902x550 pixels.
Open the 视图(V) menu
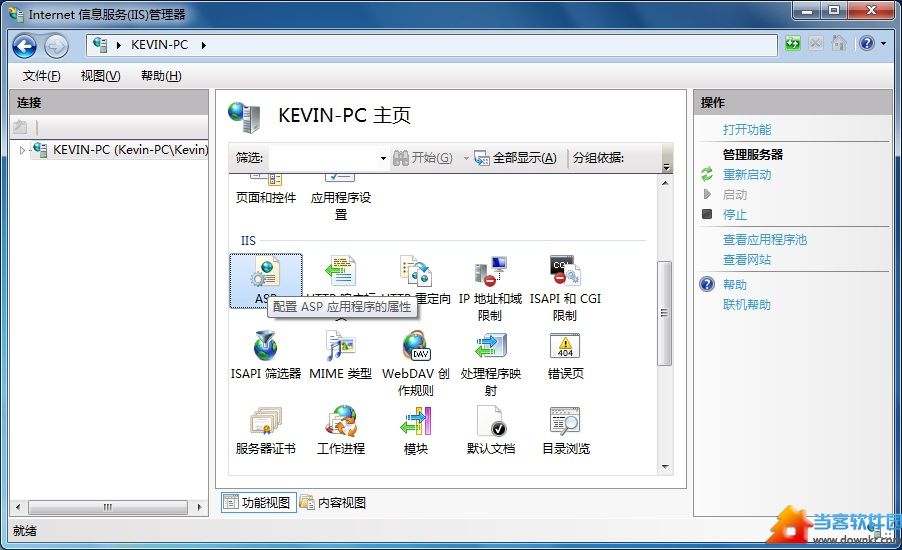click(101, 76)
